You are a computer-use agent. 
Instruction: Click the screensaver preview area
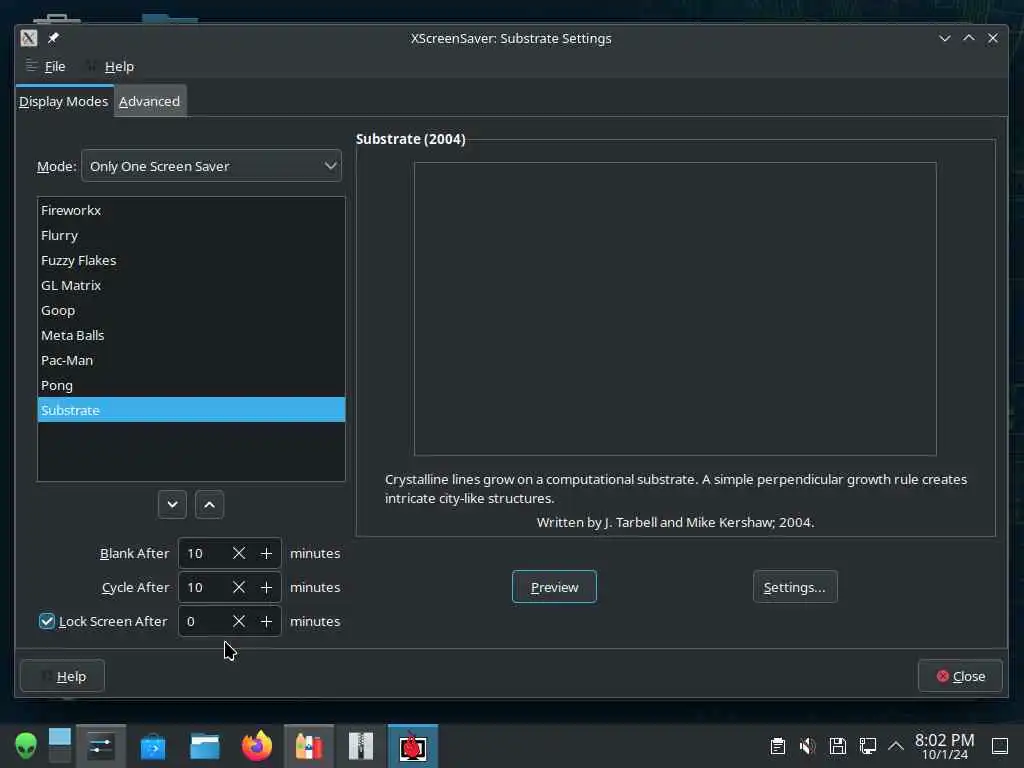pos(675,308)
